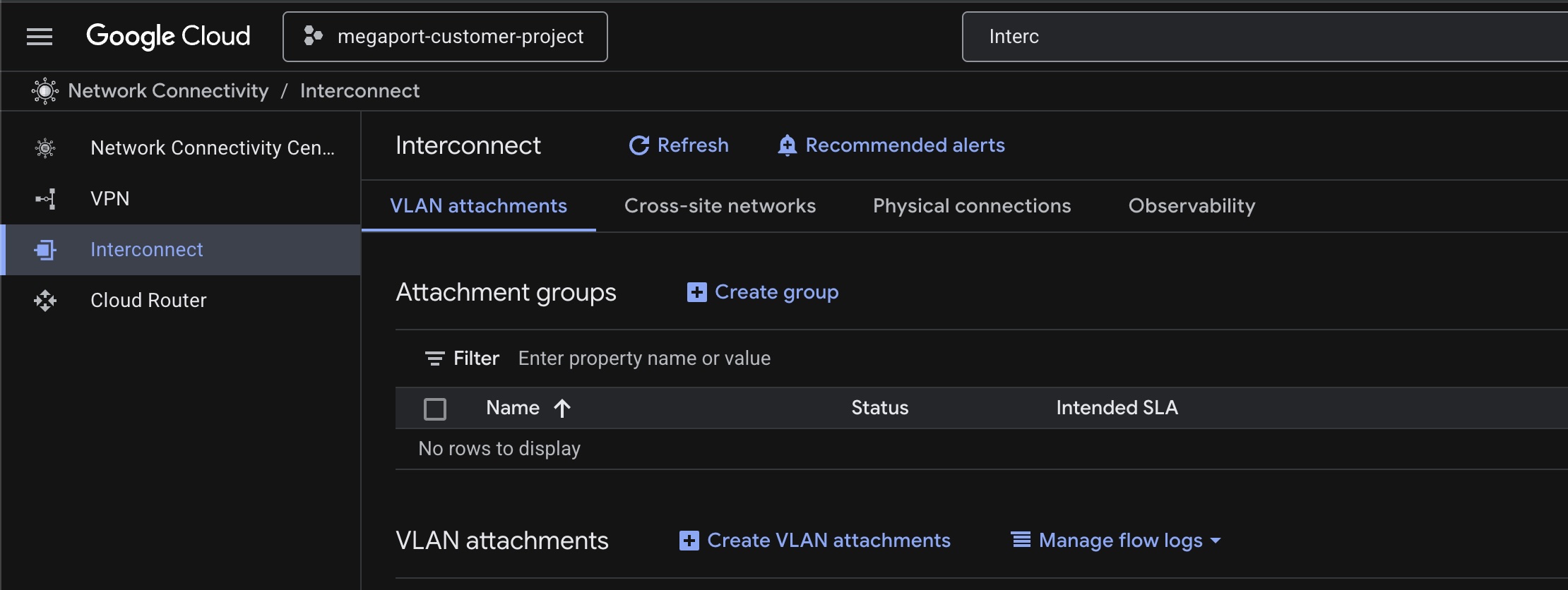Viewport: 1568px width, 590px height.
Task: Click Create group button
Action: 763,292
